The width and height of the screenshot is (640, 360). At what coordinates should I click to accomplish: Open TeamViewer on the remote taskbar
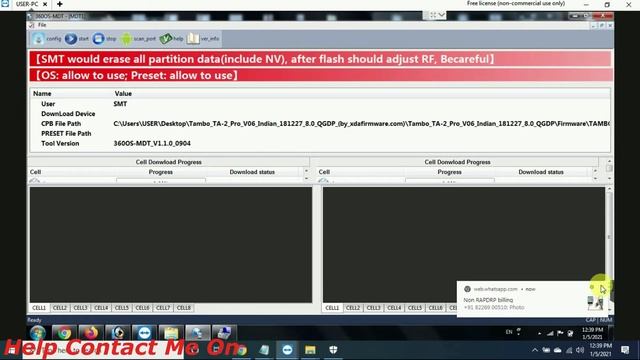click(x=144, y=333)
